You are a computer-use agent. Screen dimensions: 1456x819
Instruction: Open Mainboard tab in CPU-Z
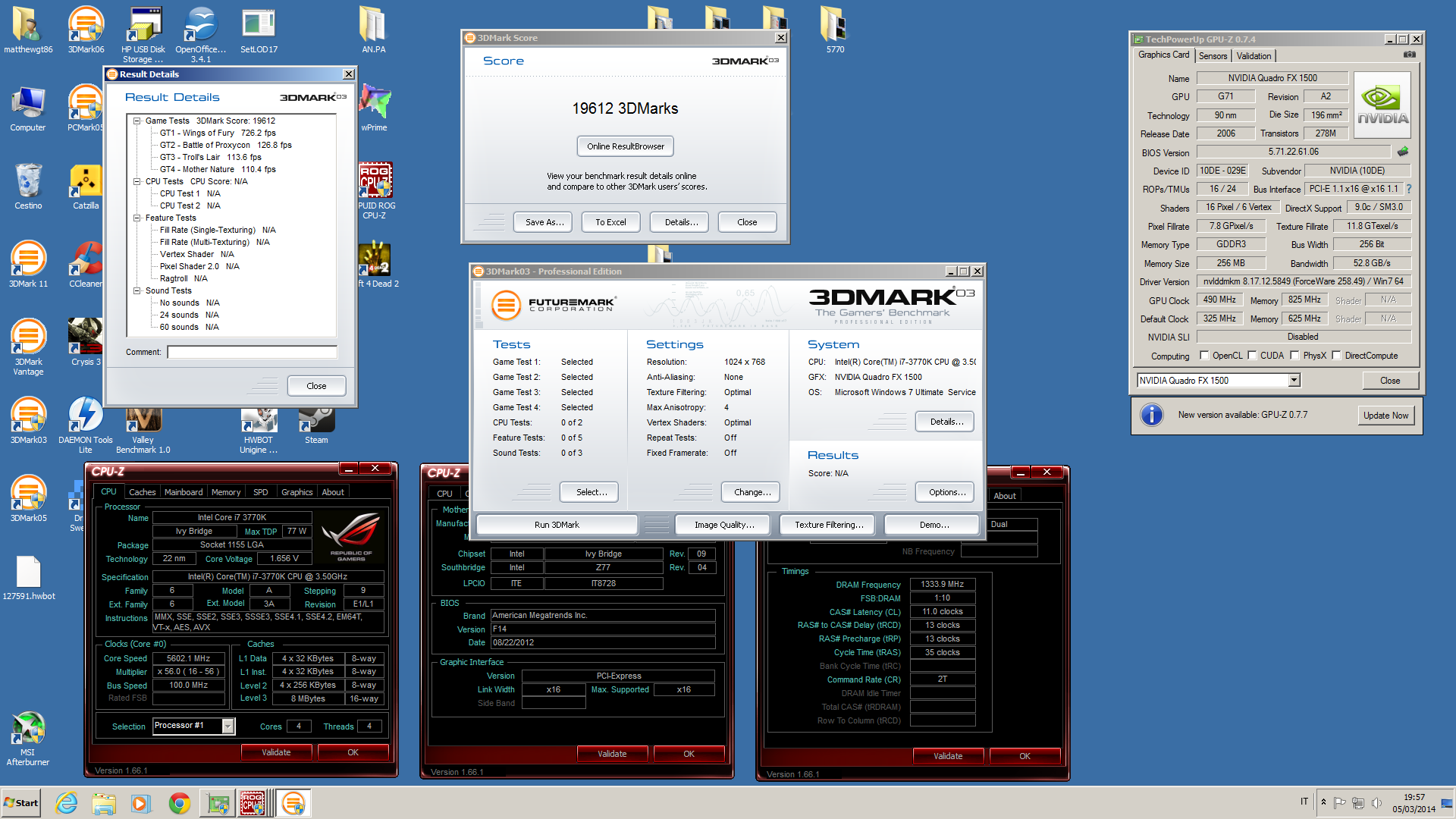(184, 492)
